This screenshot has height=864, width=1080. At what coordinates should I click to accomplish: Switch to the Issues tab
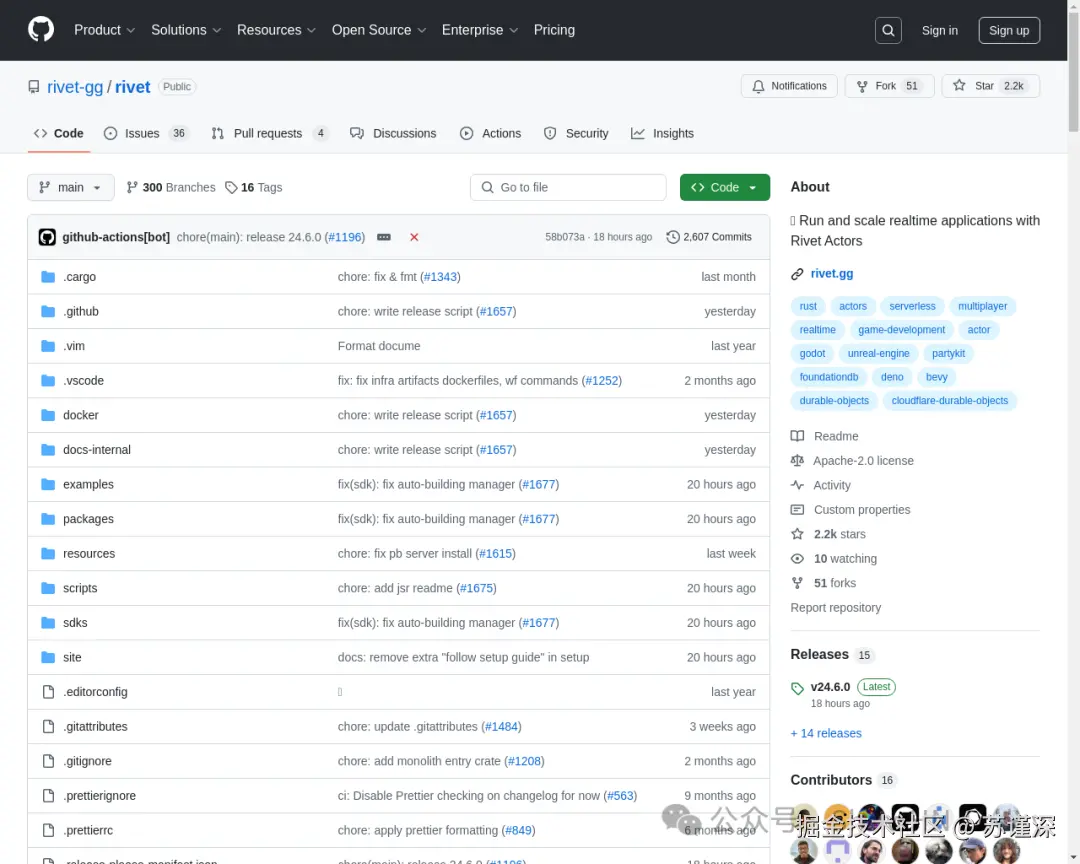[146, 134]
